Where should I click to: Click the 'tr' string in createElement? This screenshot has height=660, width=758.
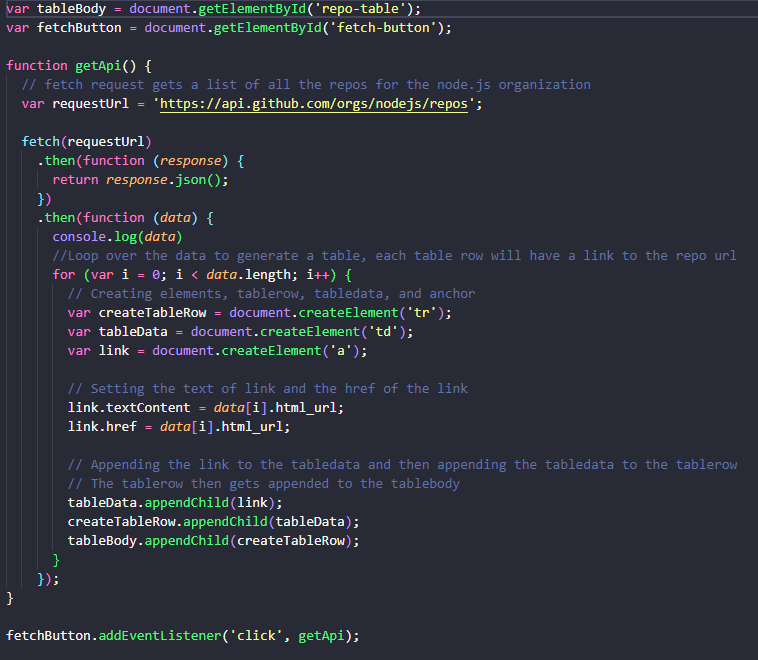(422, 313)
